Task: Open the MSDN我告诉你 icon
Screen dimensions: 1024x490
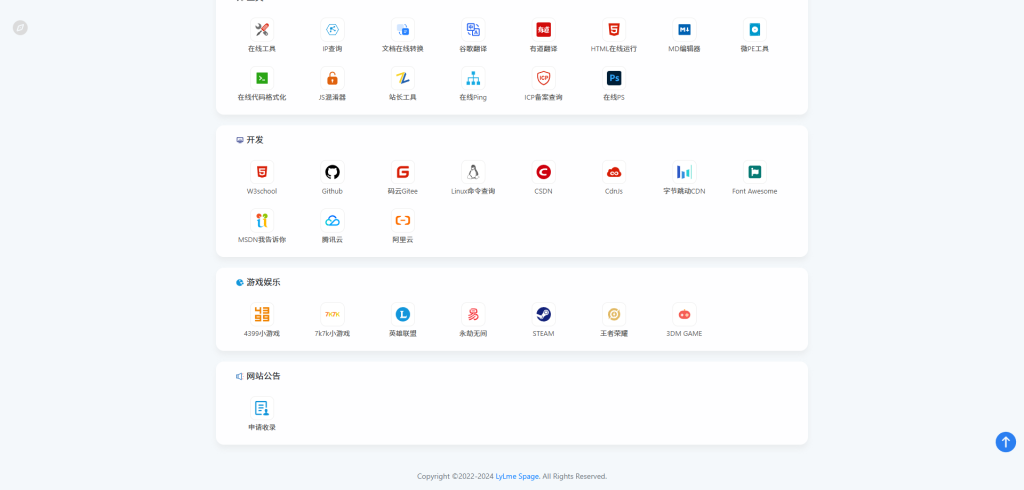Action: pos(262,220)
